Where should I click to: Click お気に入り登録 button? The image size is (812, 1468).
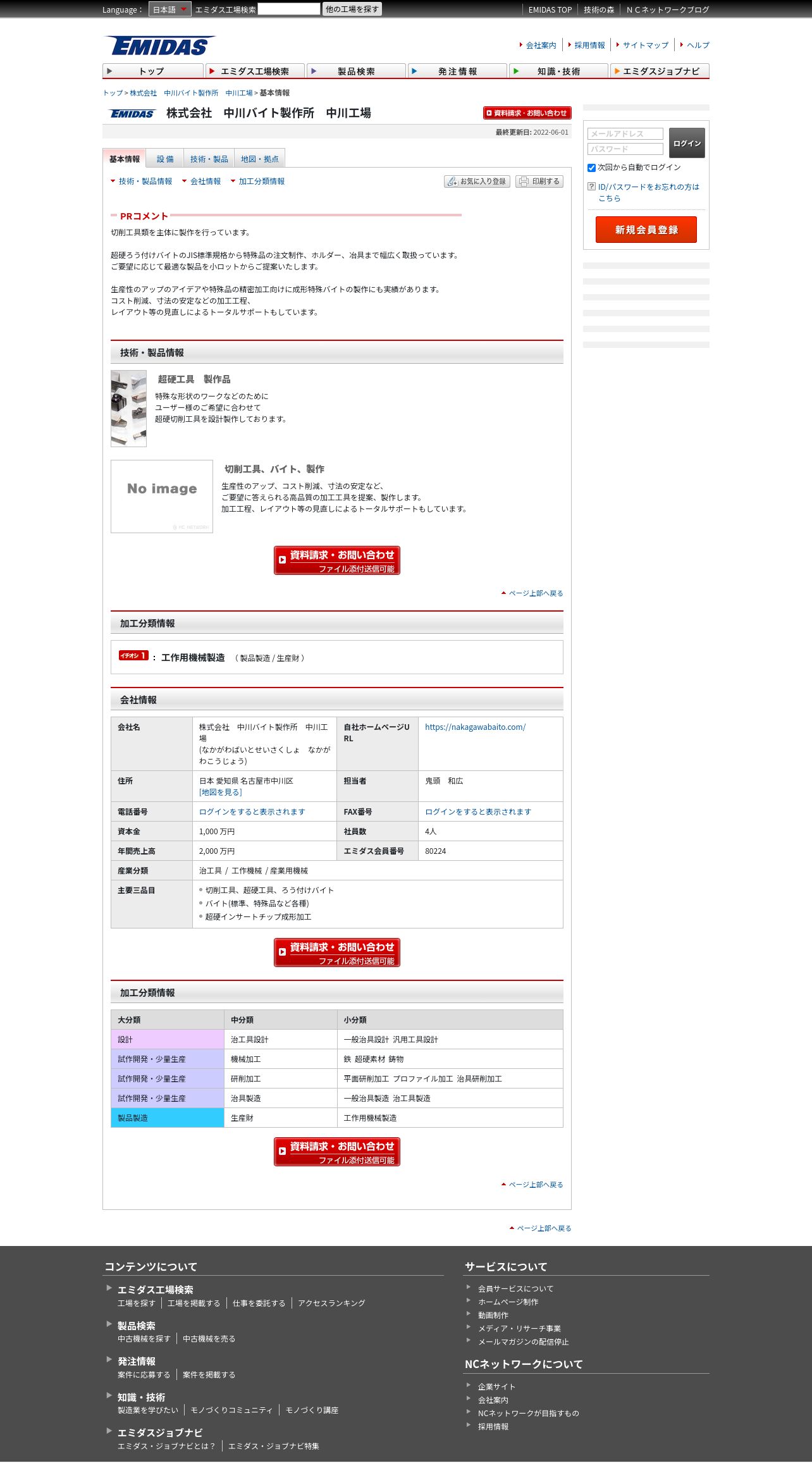pyautogui.click(x=477, y=182)
